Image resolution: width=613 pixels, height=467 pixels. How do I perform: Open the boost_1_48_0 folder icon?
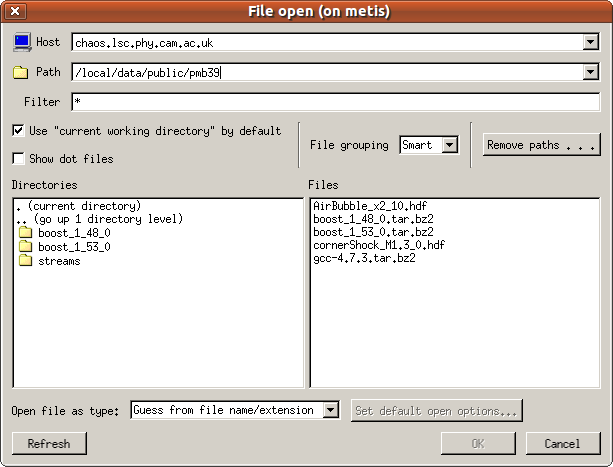[x=26, y=233]
